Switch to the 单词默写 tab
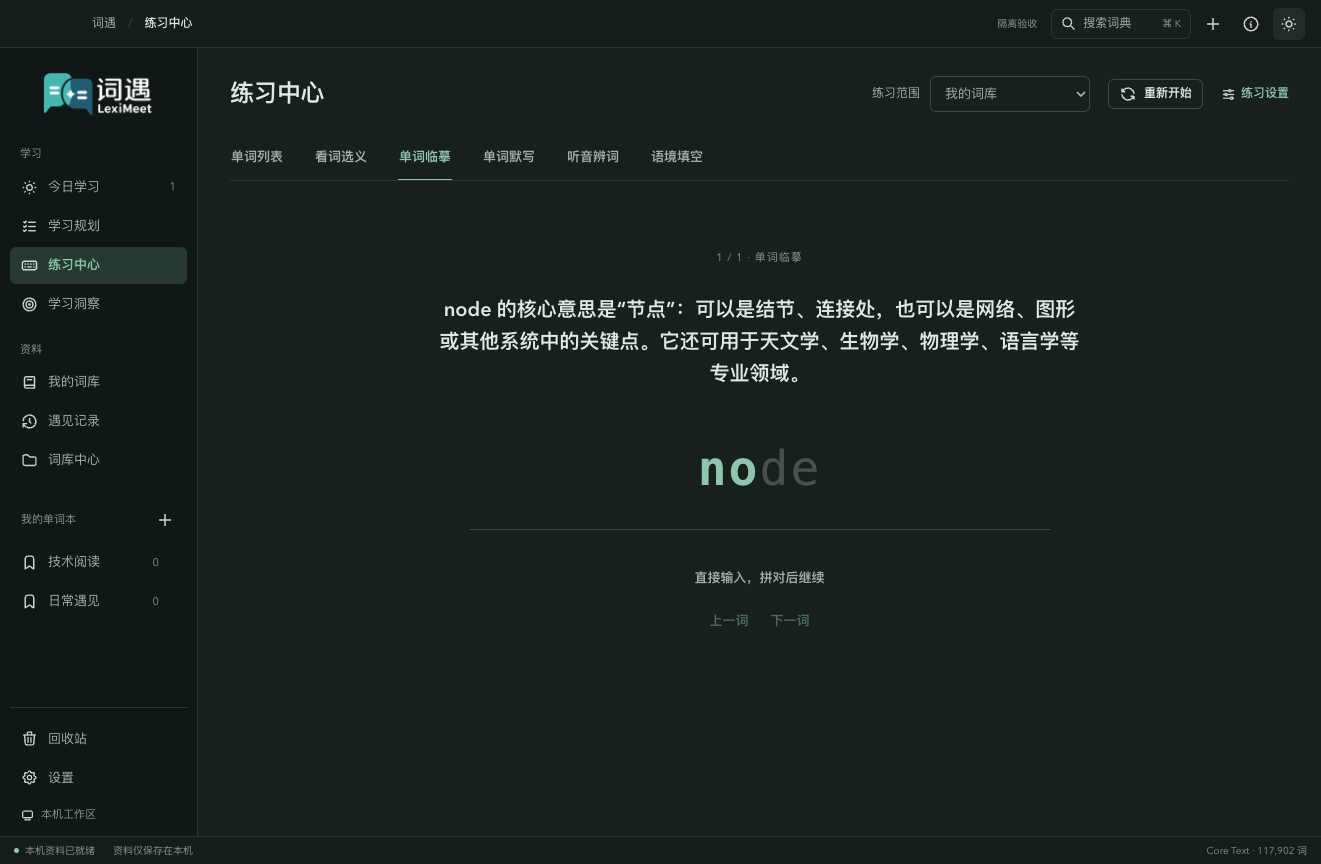1321x864 pixels. click(x=509, y=157)
